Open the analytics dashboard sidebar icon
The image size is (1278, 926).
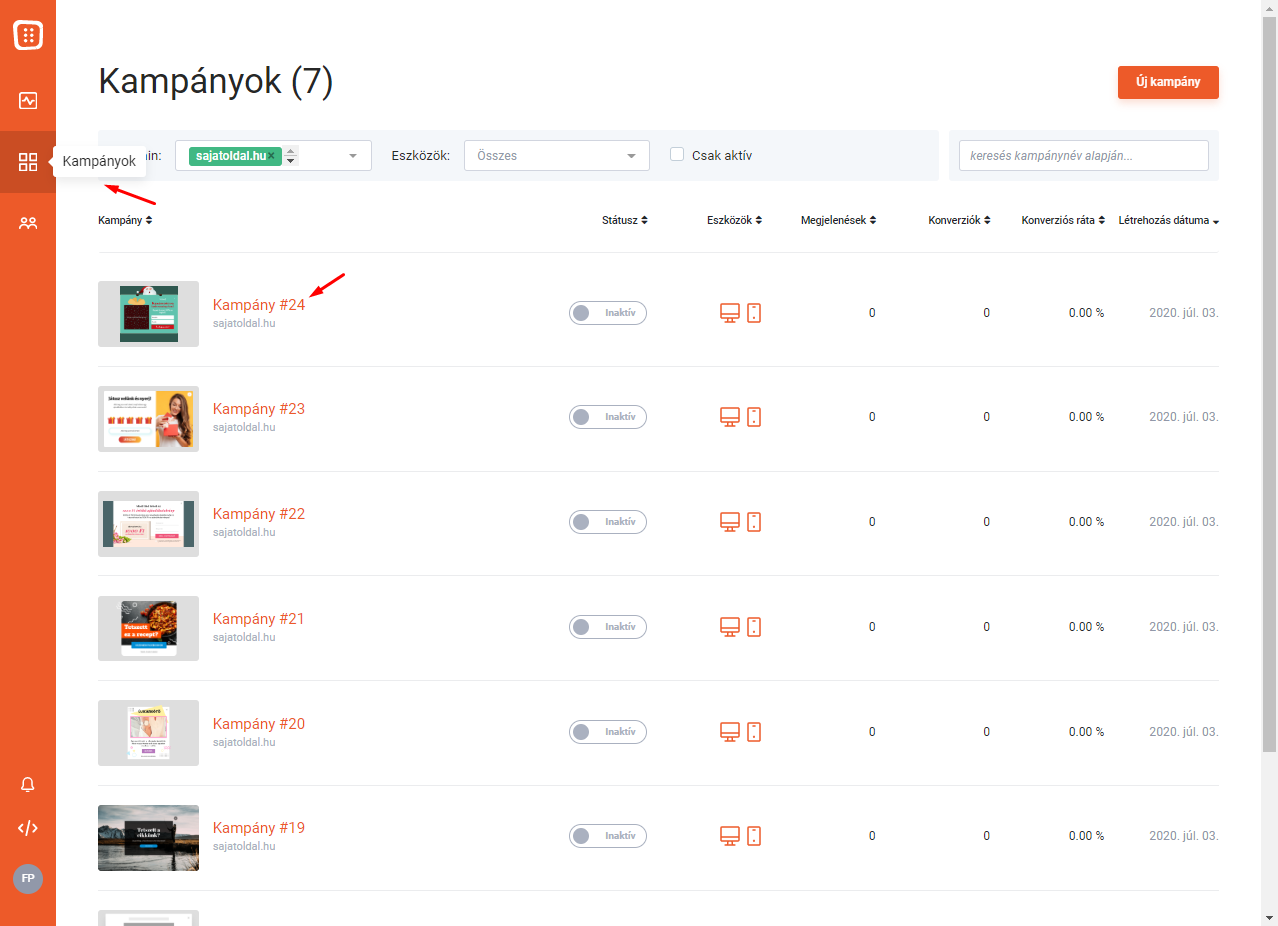coord(28,101)
